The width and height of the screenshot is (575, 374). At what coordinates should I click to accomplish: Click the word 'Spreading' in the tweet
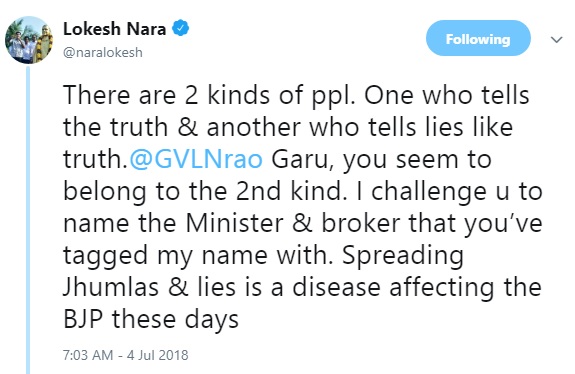click(x=403, y=256)
